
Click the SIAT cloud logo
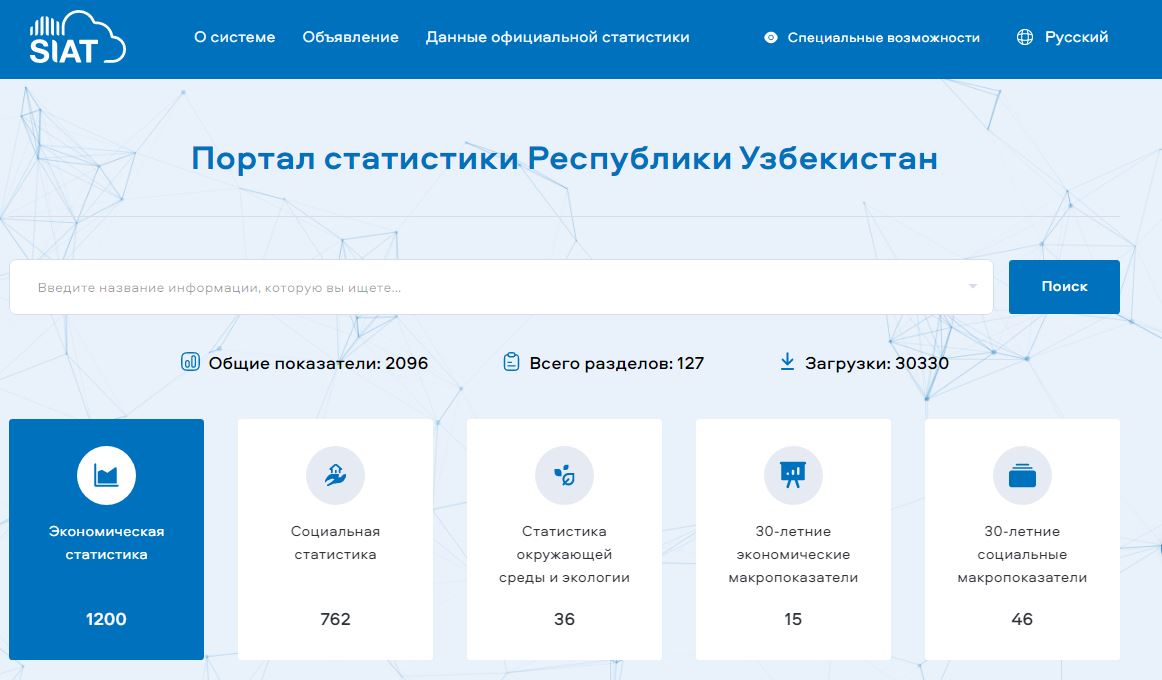(77, 38)
